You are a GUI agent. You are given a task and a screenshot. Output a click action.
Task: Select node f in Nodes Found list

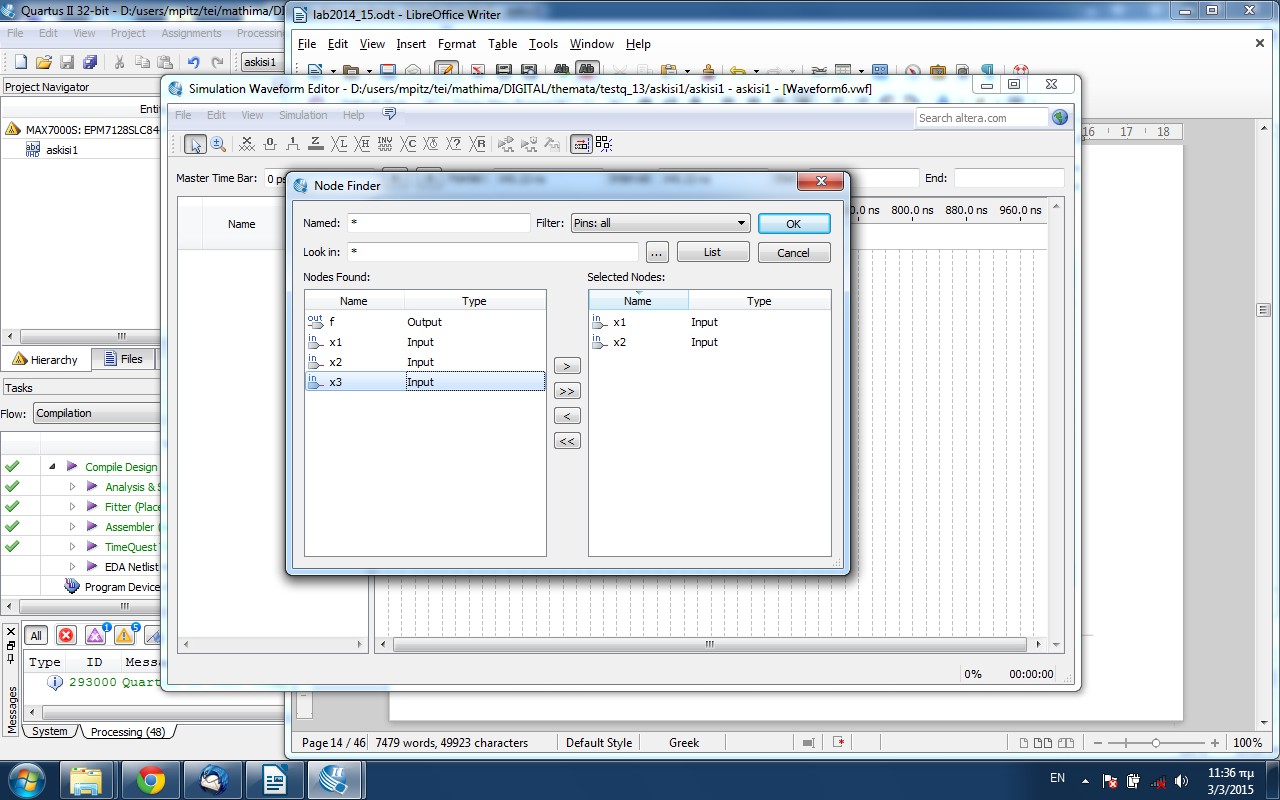pos(425,322)
